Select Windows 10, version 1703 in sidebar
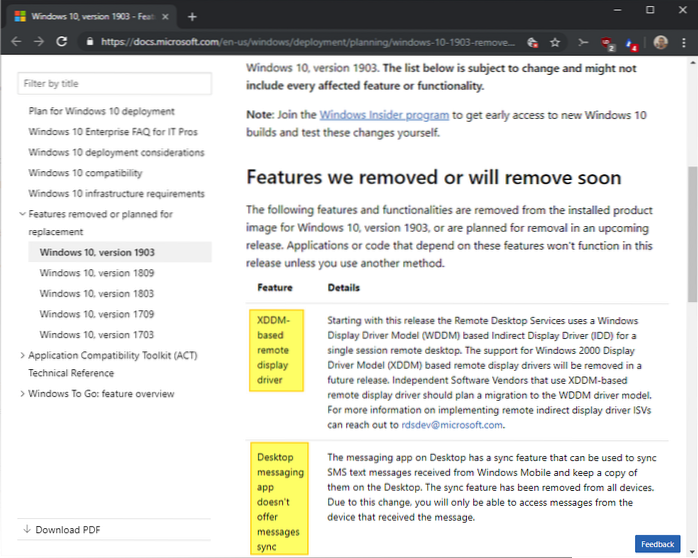This screenshot has width=698, height=558. point(97,334)
